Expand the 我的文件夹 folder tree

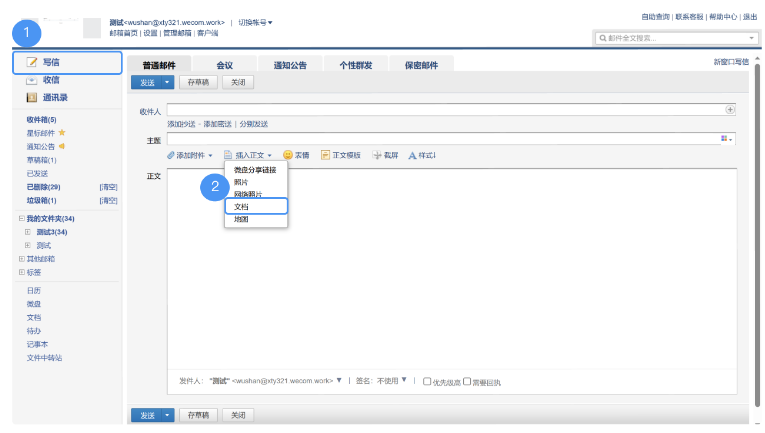21,218
